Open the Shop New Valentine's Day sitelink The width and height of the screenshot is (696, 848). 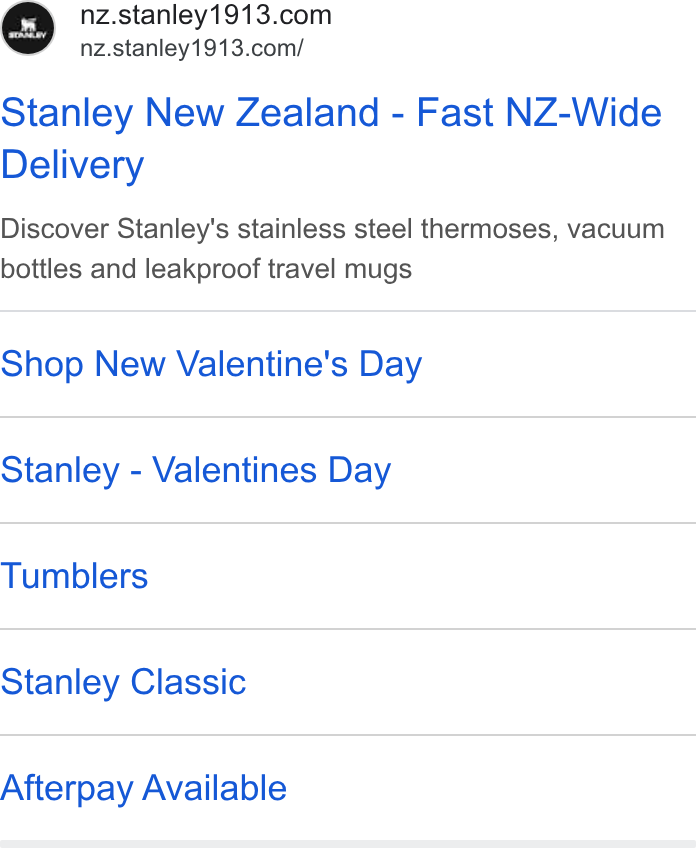pyautogui.click(x=211, y=364)
